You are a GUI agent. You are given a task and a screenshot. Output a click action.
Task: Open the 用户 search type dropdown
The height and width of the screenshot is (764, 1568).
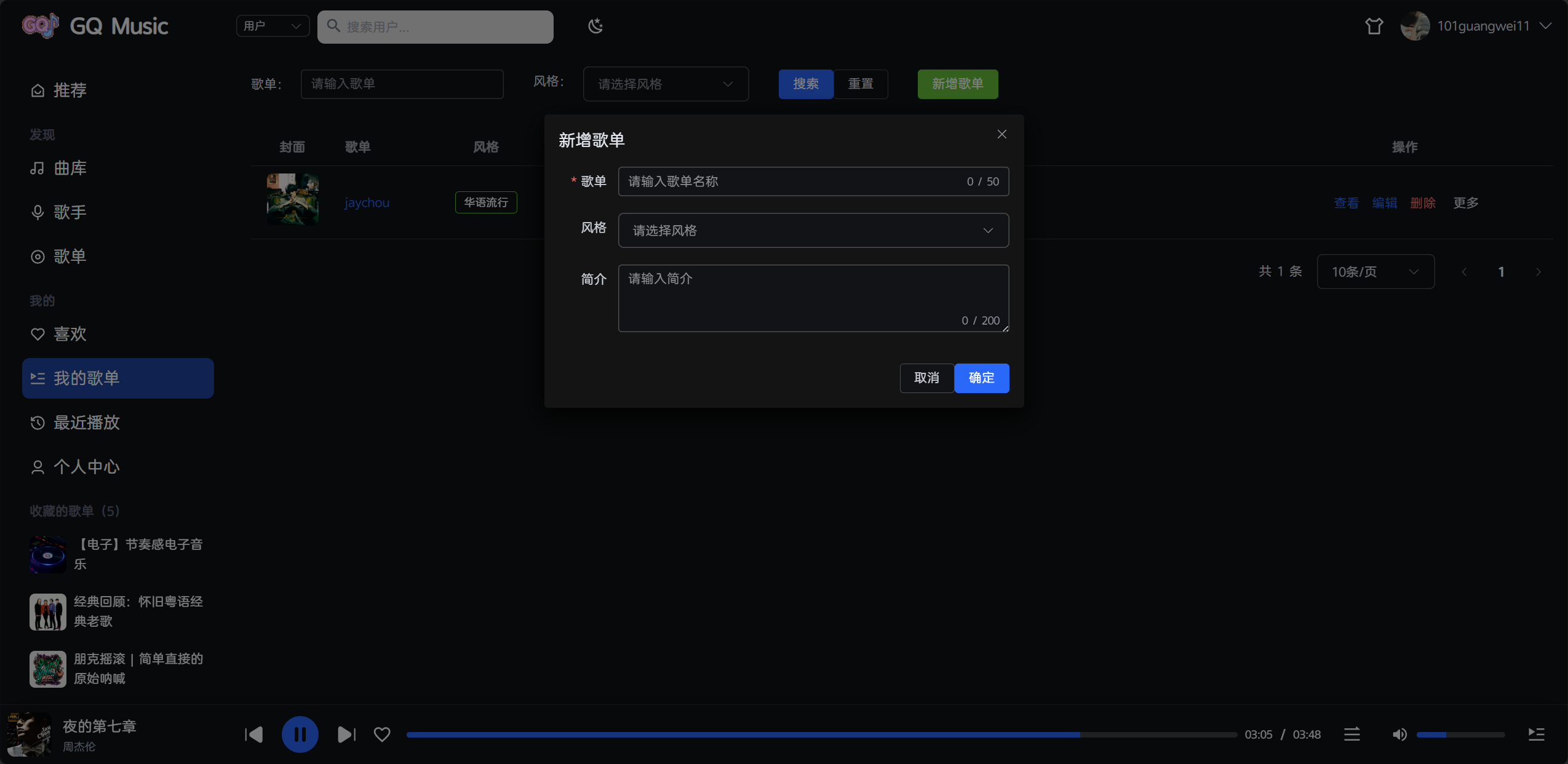(272, 26)
